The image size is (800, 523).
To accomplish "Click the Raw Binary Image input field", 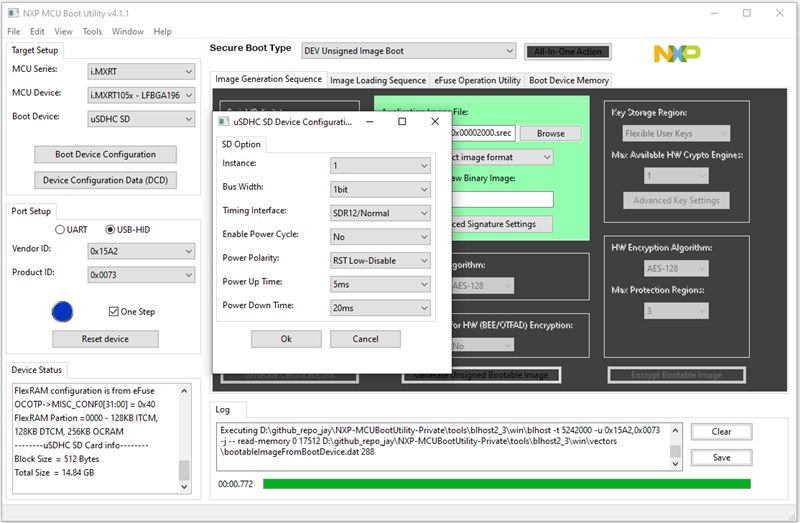I will (x=503, y=200).
